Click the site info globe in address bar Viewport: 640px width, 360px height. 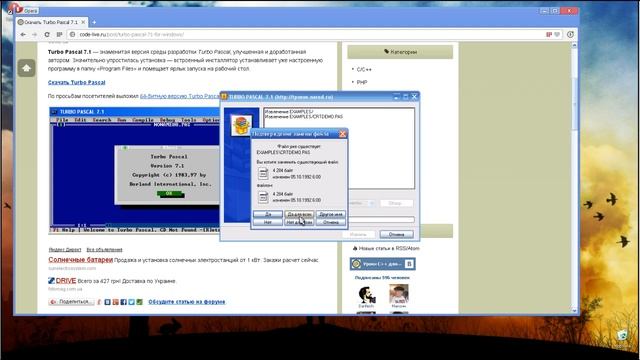(73, 34)
